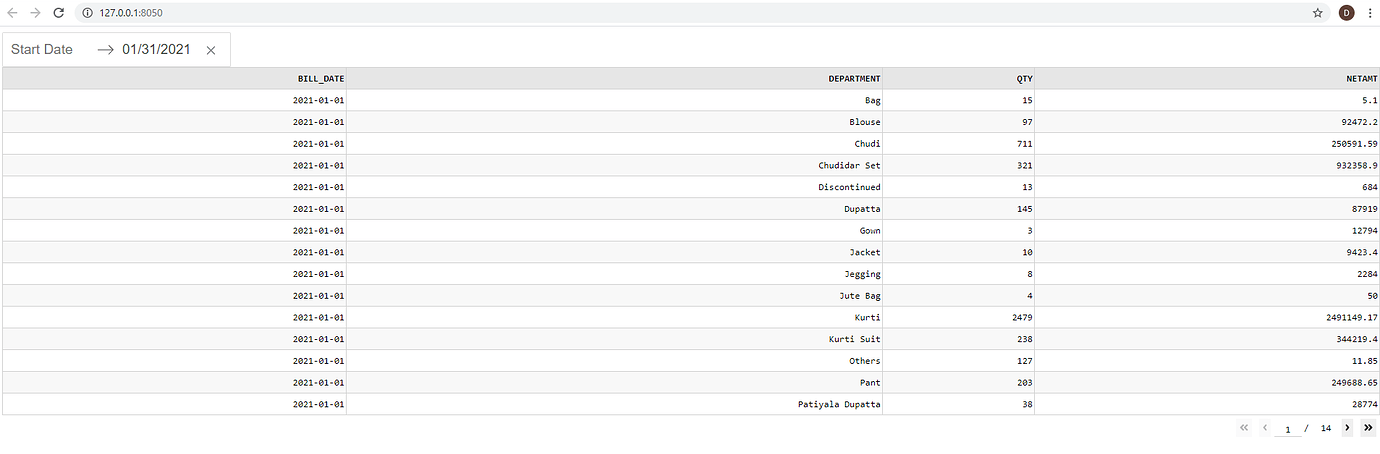Reload the page with refresh icon

point(59,13)
